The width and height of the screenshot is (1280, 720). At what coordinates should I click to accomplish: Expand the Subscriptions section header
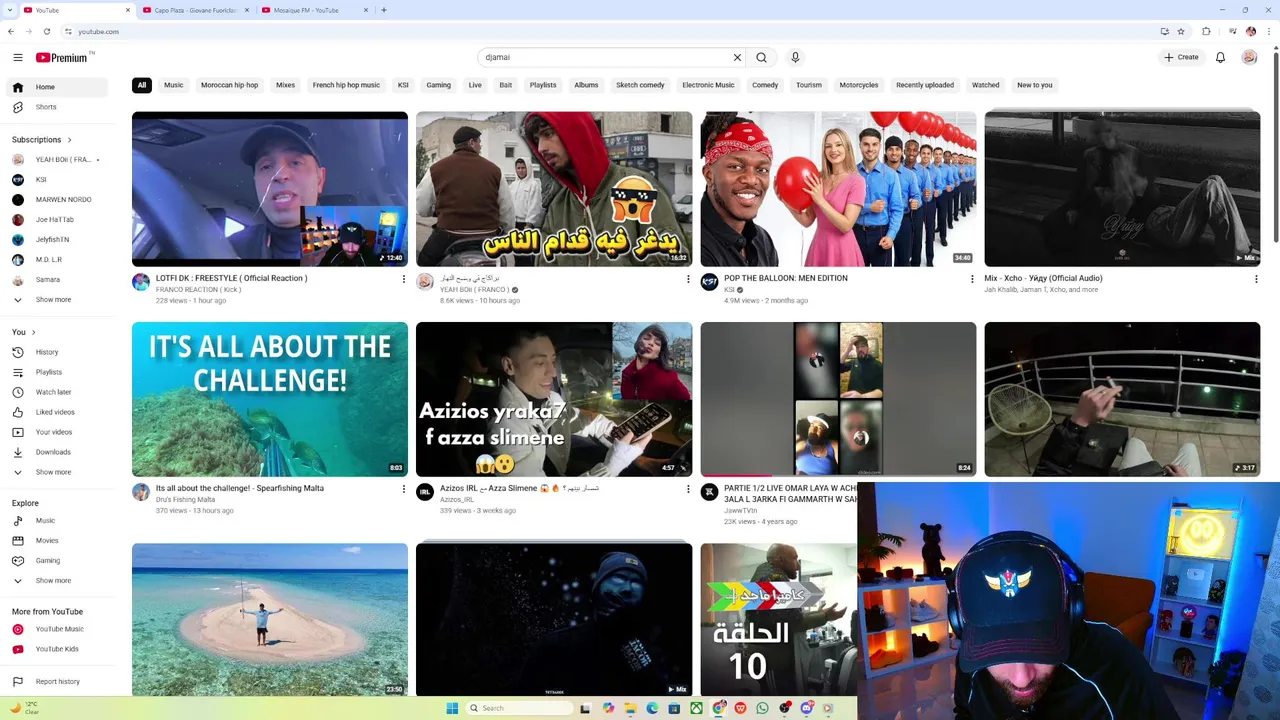[x=42, y=140]
